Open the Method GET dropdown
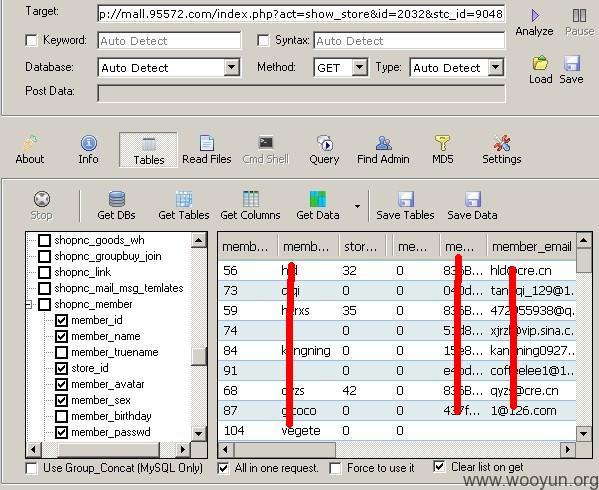Viewport: 599px width, 490px height. [359, 67]
